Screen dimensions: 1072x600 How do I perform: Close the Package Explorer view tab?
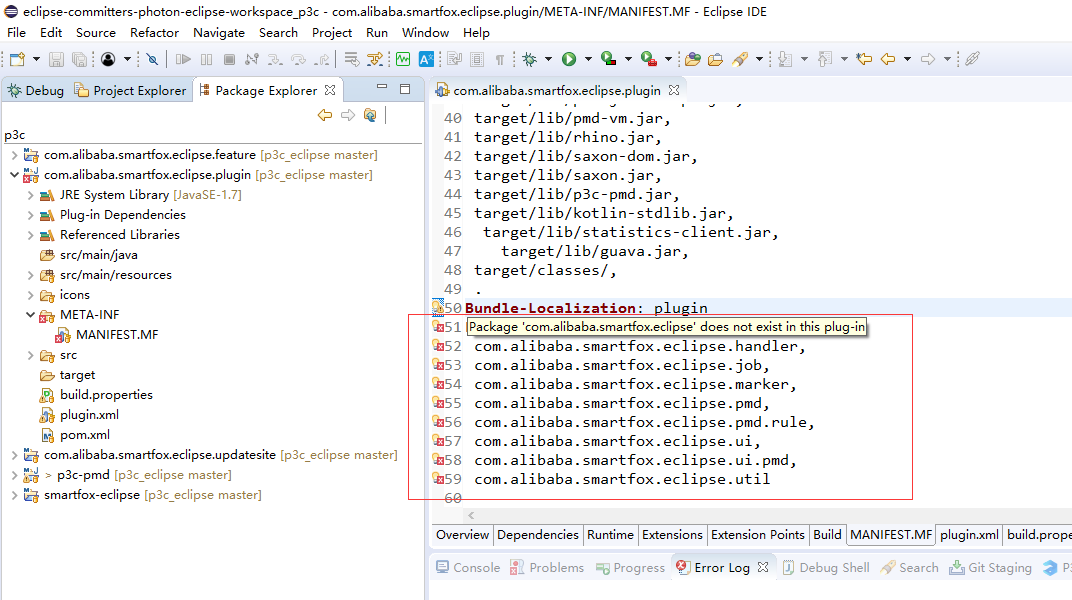tap(330, 90)
